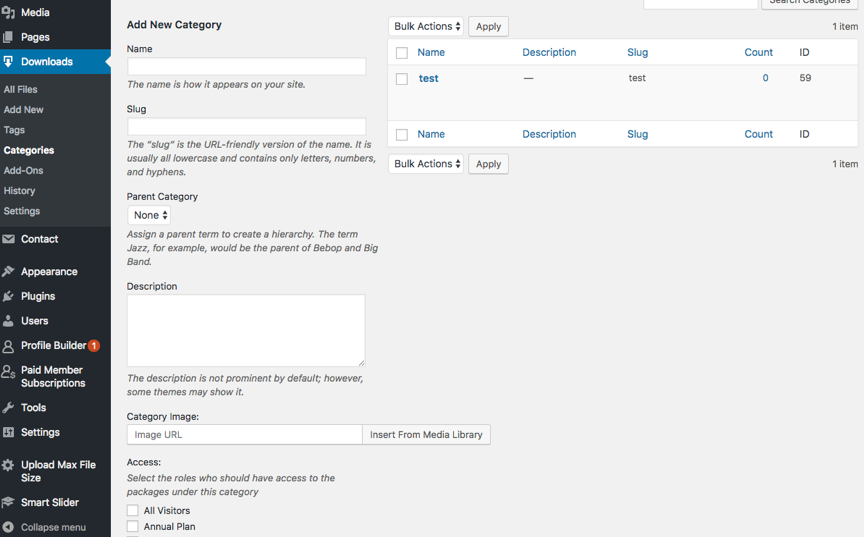Image resolution: width=864 pixels, height=537 pixels.
Task: Click the Pages icon in sidebar
Action: [9, 37]
